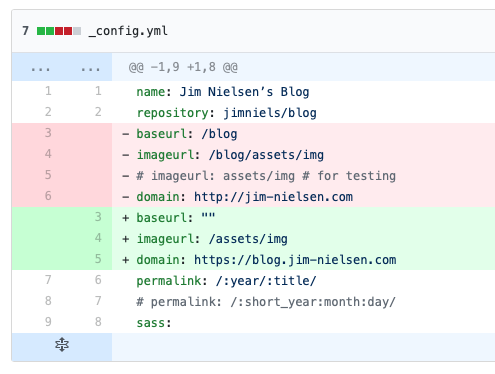
Task: Expand hidden lines below the diff
Action: [62, 345]
